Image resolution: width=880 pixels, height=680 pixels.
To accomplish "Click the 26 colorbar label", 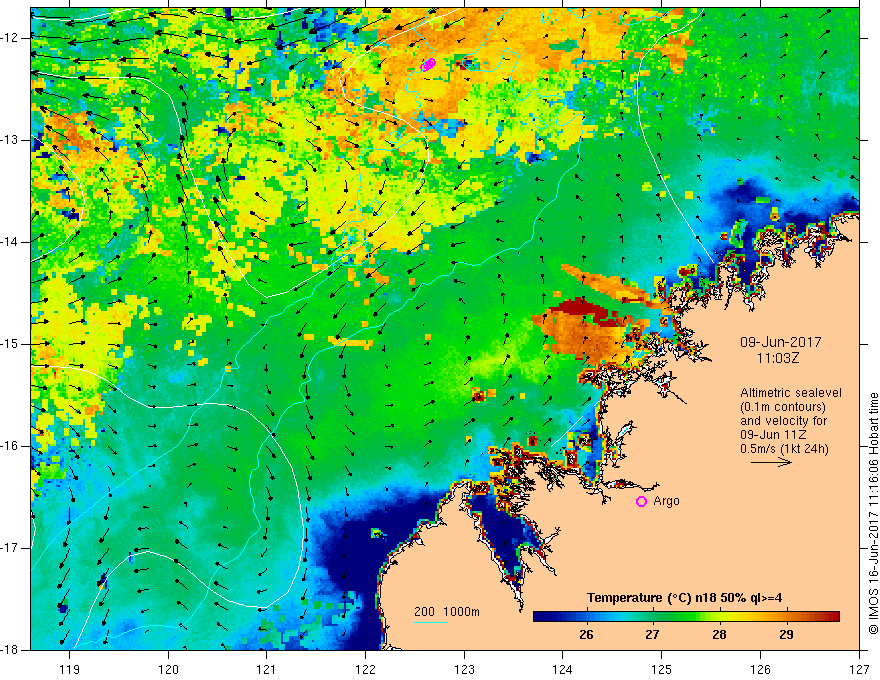I will 586,635.
